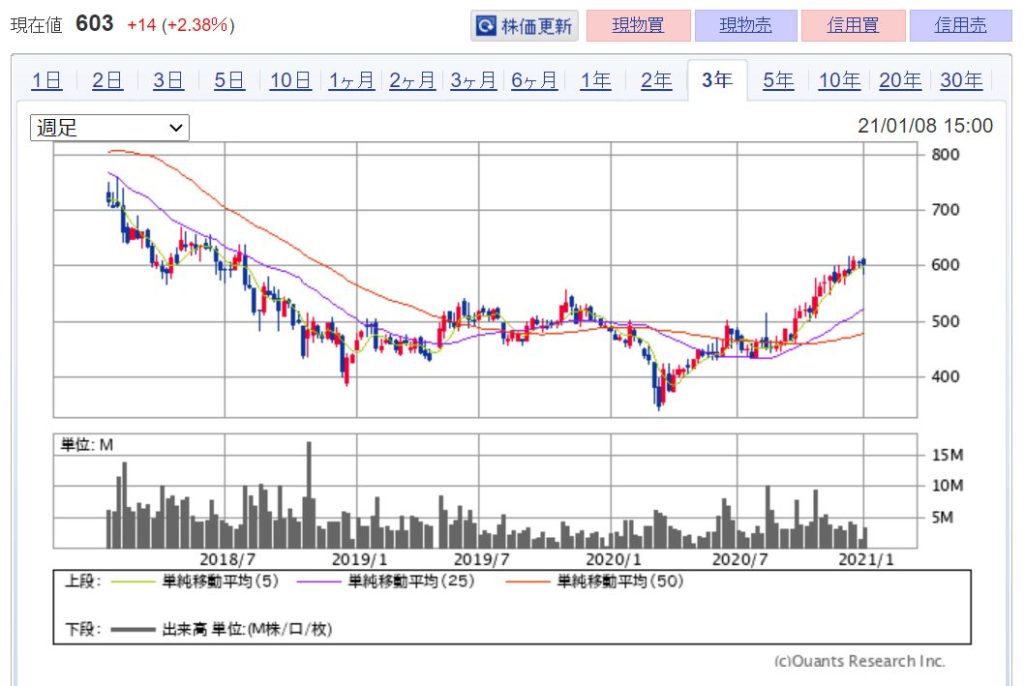Switch chart to 3ヶ月 range
Image resolution: width=1024 pixels, height=686 pixels.
point(473,80)
